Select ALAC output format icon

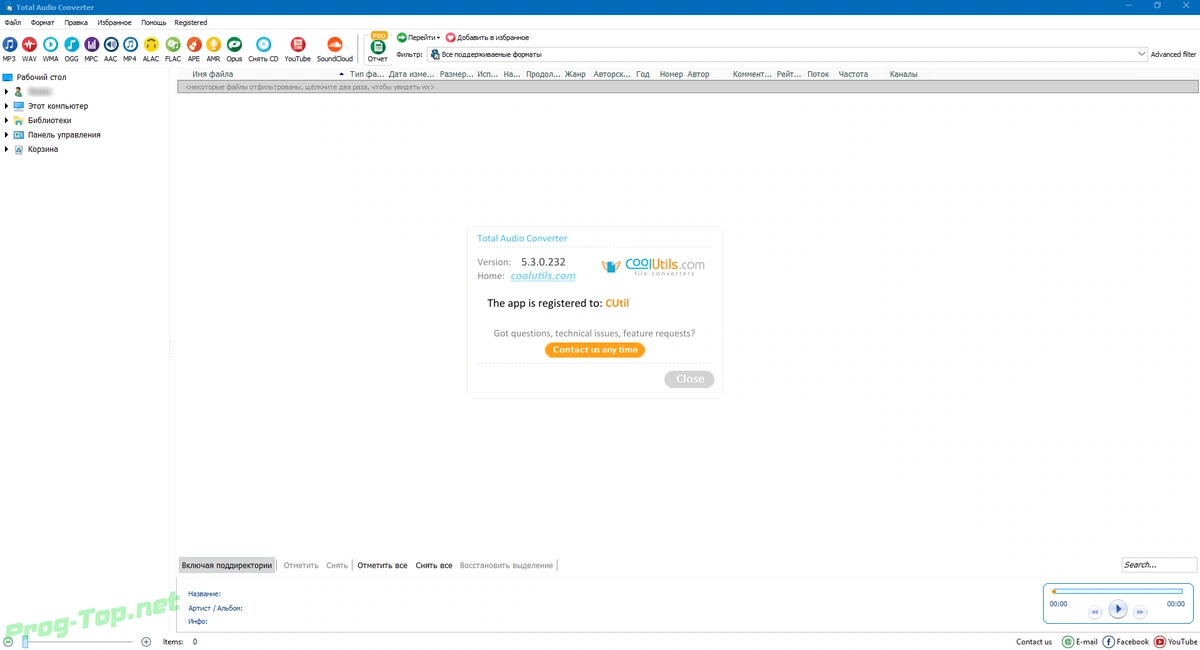(x=151, y=48)
